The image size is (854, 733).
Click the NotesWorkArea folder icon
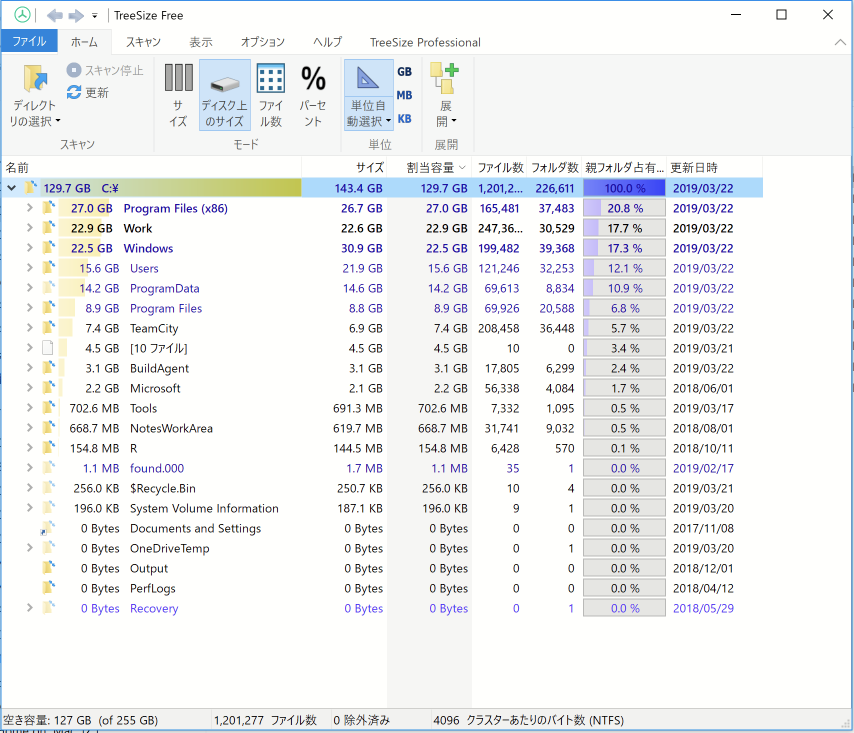(49, 428)
